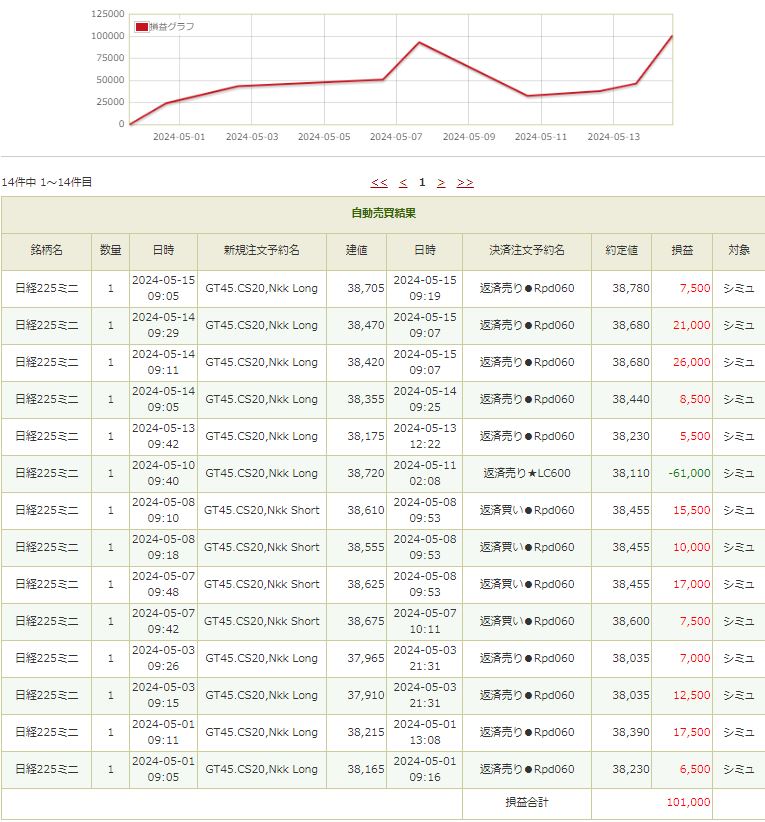Click the 損益合計 label
The width and height of the screenshot is (765, 822).
pos(527,802)
